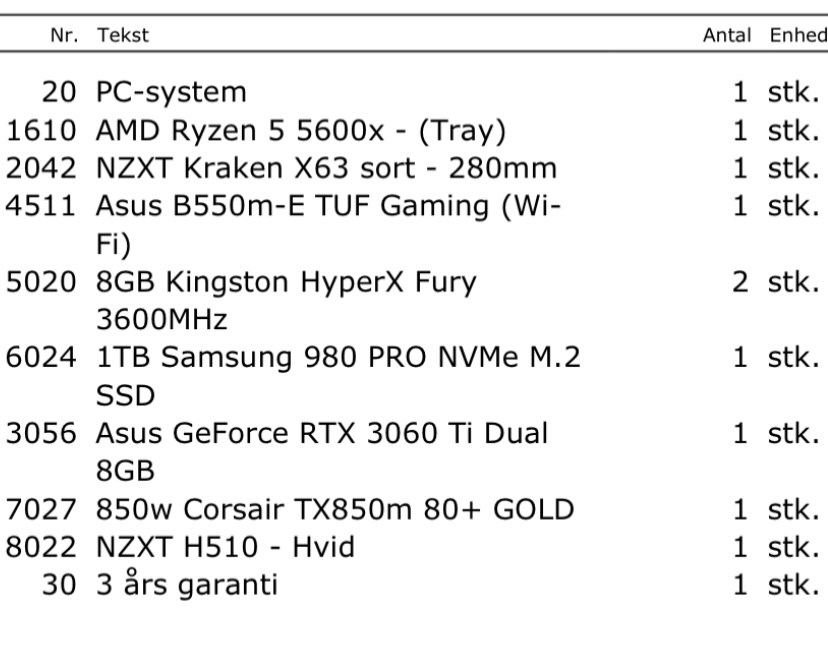Select the NZXT H510 - Hvid row
The height and width of the screenshot is (650, 828).
[225, 548]
